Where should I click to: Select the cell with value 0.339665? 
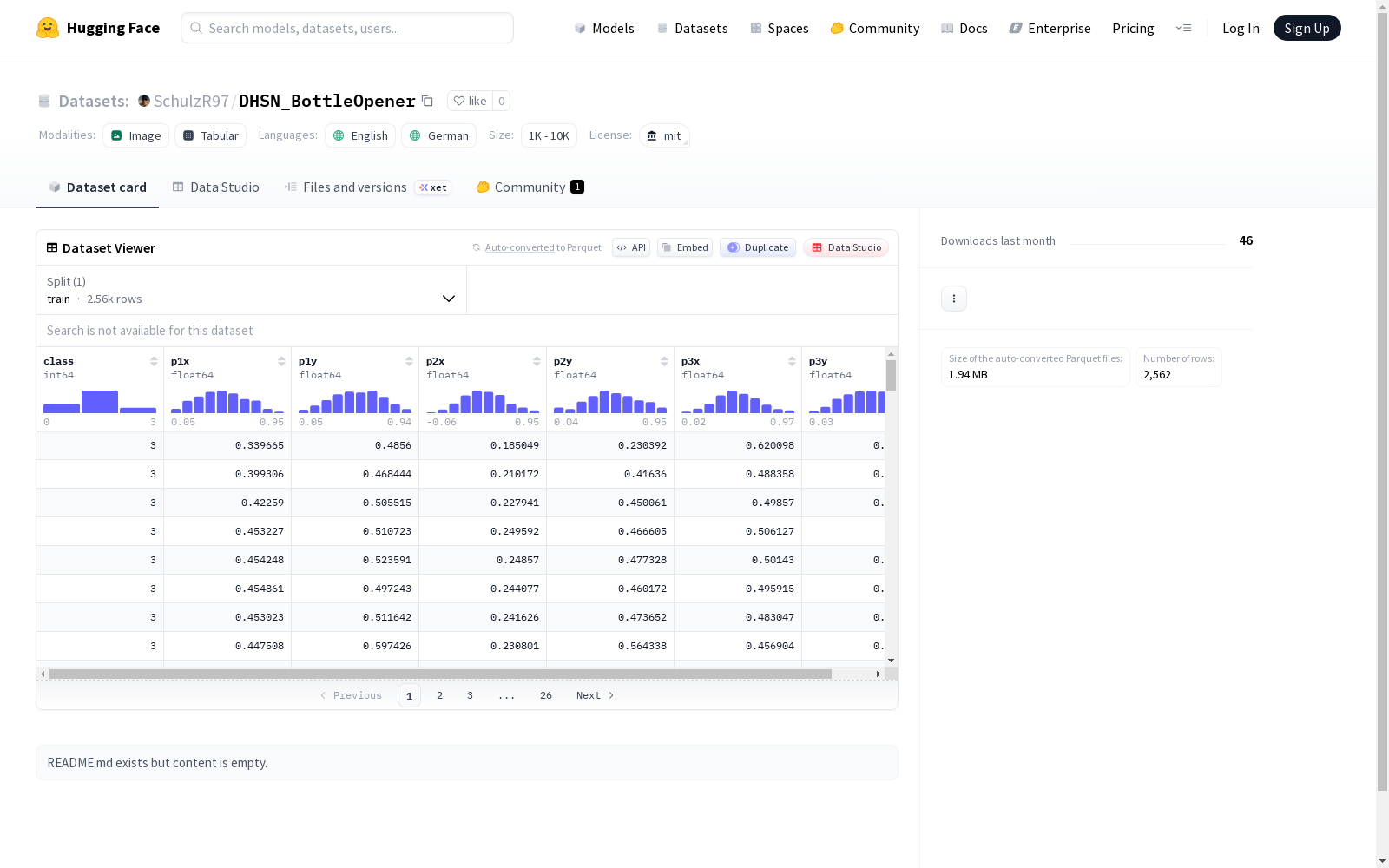[x=227, y=445]
